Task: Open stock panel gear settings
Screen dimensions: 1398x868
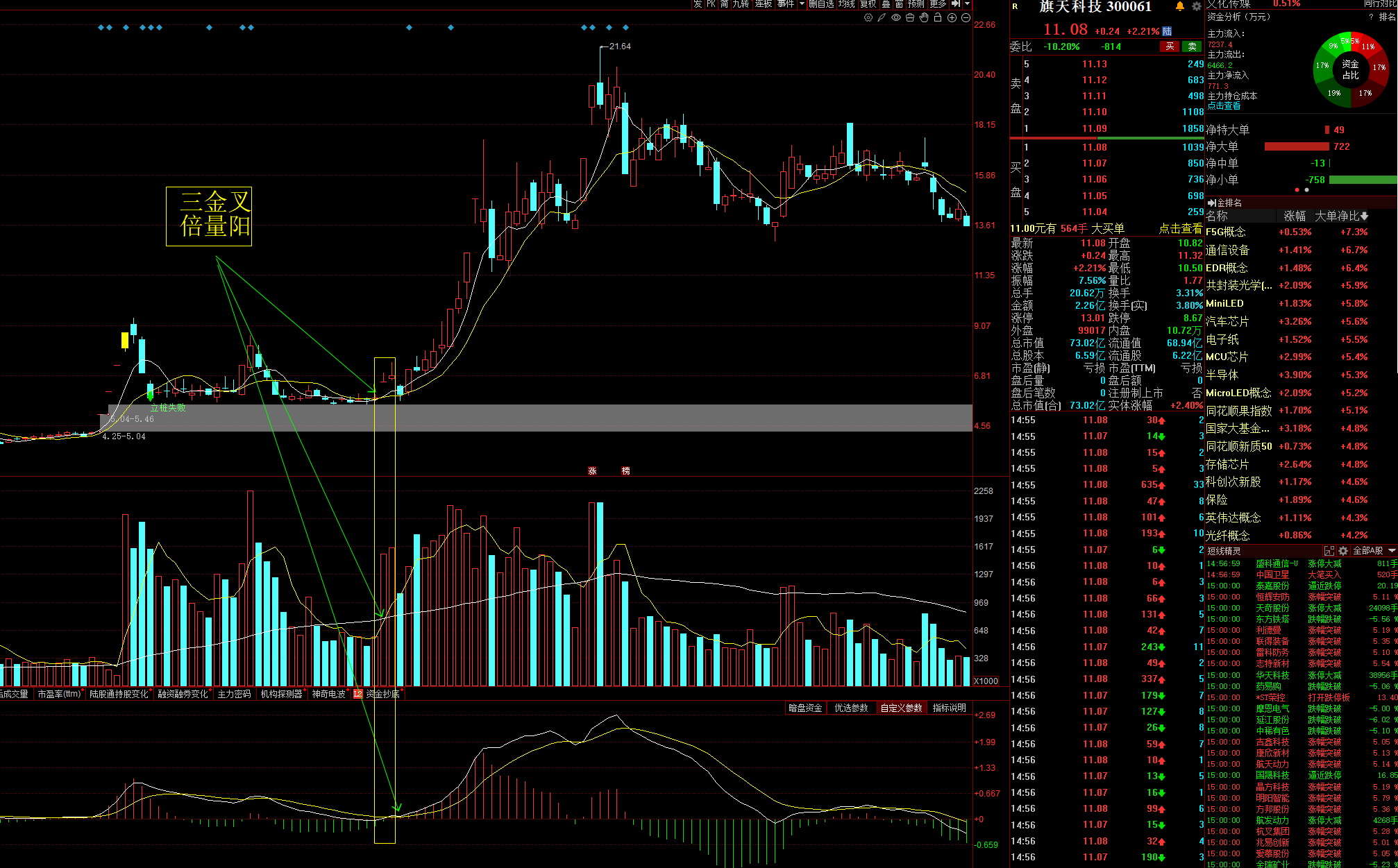Action: tap(1197, 6)
